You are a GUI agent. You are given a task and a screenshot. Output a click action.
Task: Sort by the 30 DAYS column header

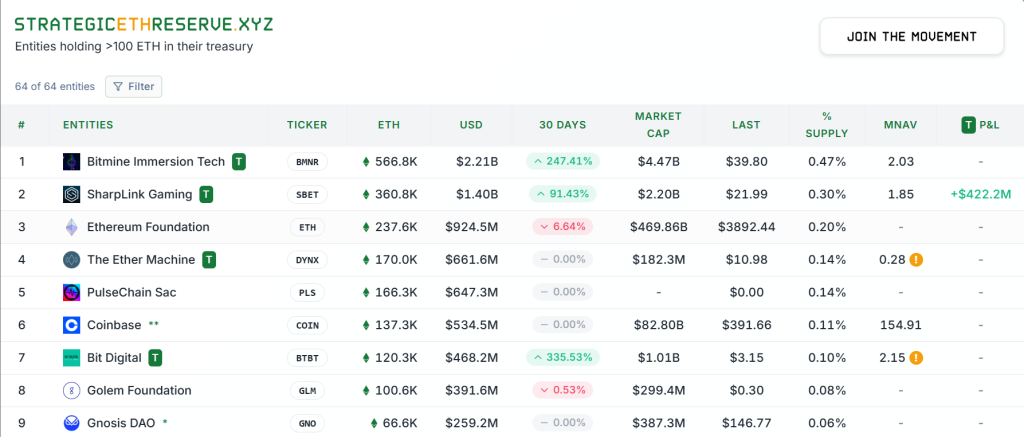click(x=562, y=125)
